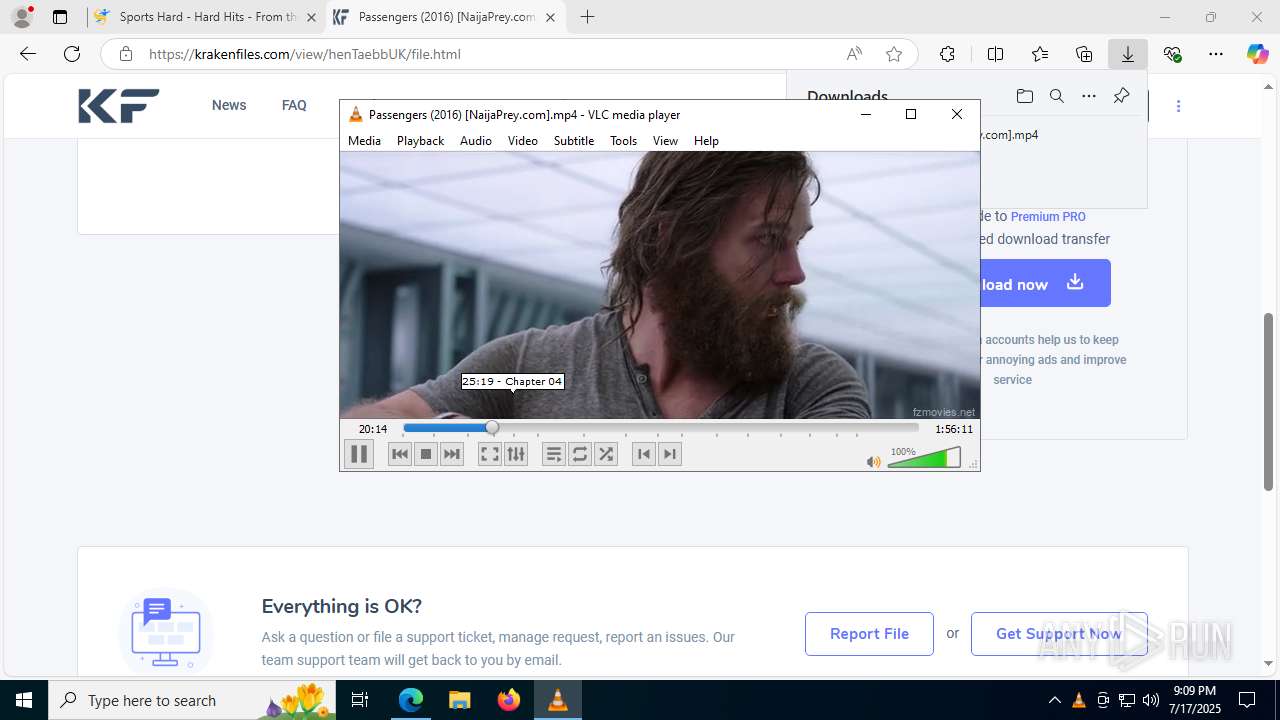Follow the Premium PRO link
Image resolution: width=1280 pixels, height=720 pixels.
tap(1048, 216)
